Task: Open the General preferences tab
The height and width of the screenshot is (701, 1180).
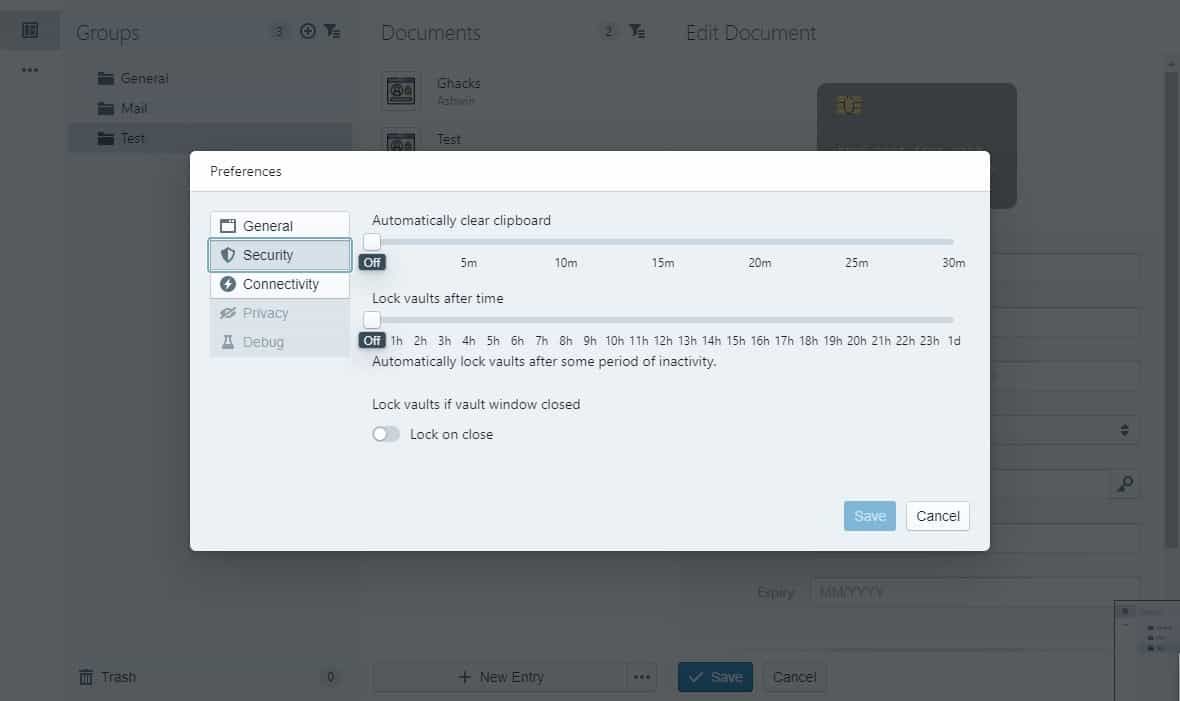Action: 279,226
